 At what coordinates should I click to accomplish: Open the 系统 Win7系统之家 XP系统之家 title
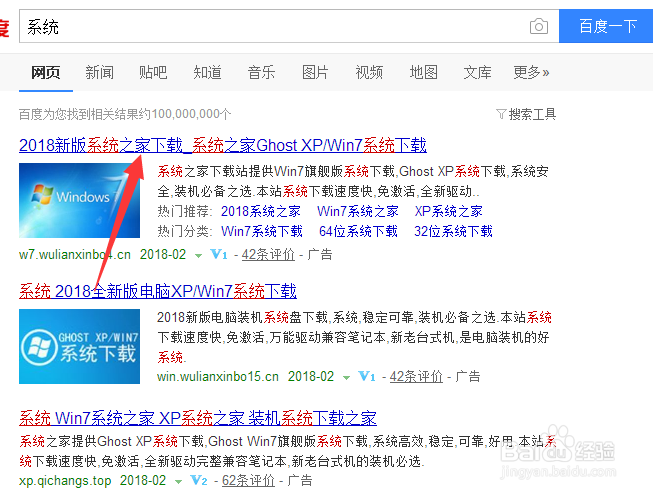point(198,418)
